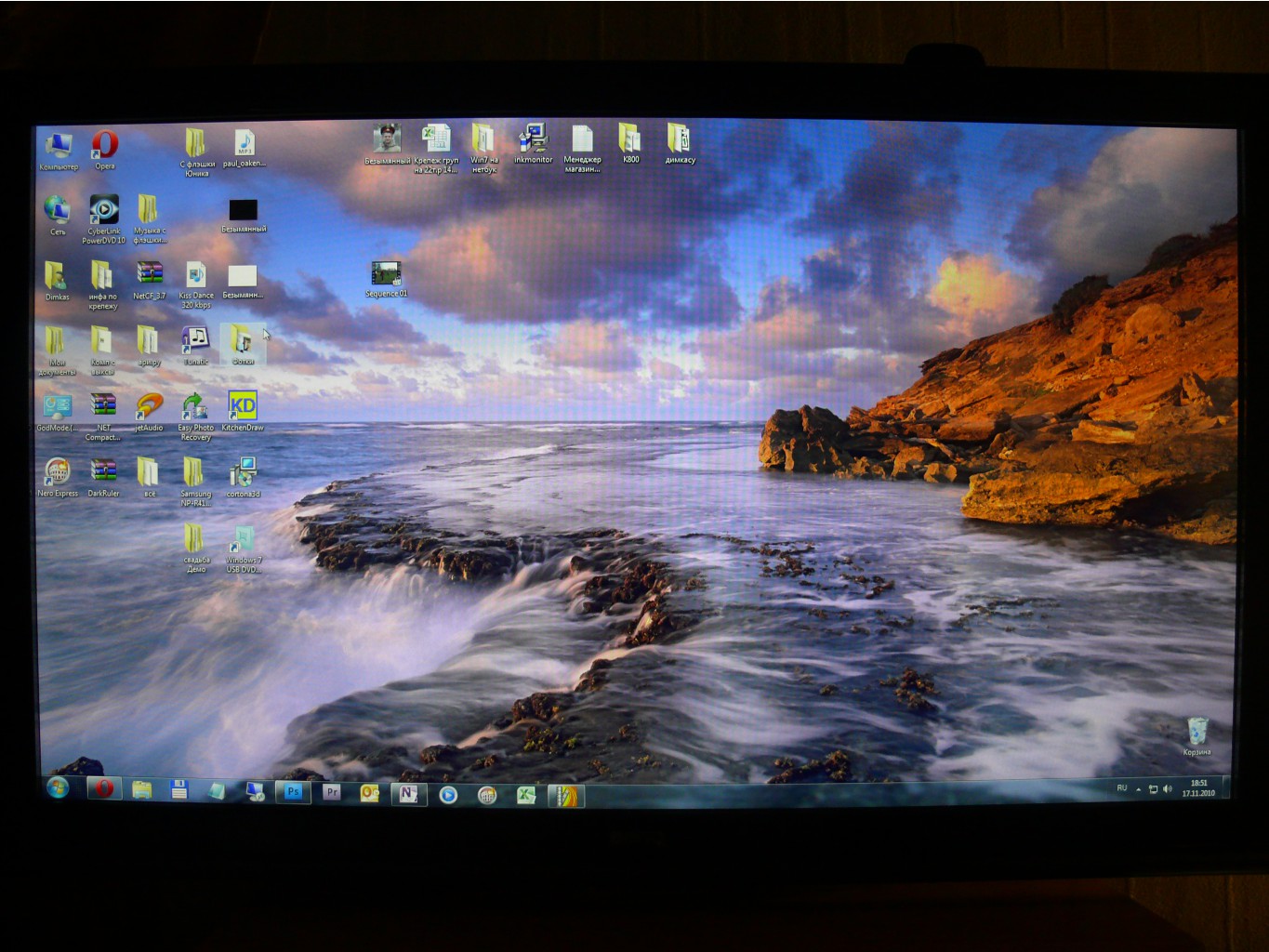Image resolution: width=1269 pixels, height=952 pixels.
Task: Open the volume tray icon
Action: click(x=1167, y=789)
